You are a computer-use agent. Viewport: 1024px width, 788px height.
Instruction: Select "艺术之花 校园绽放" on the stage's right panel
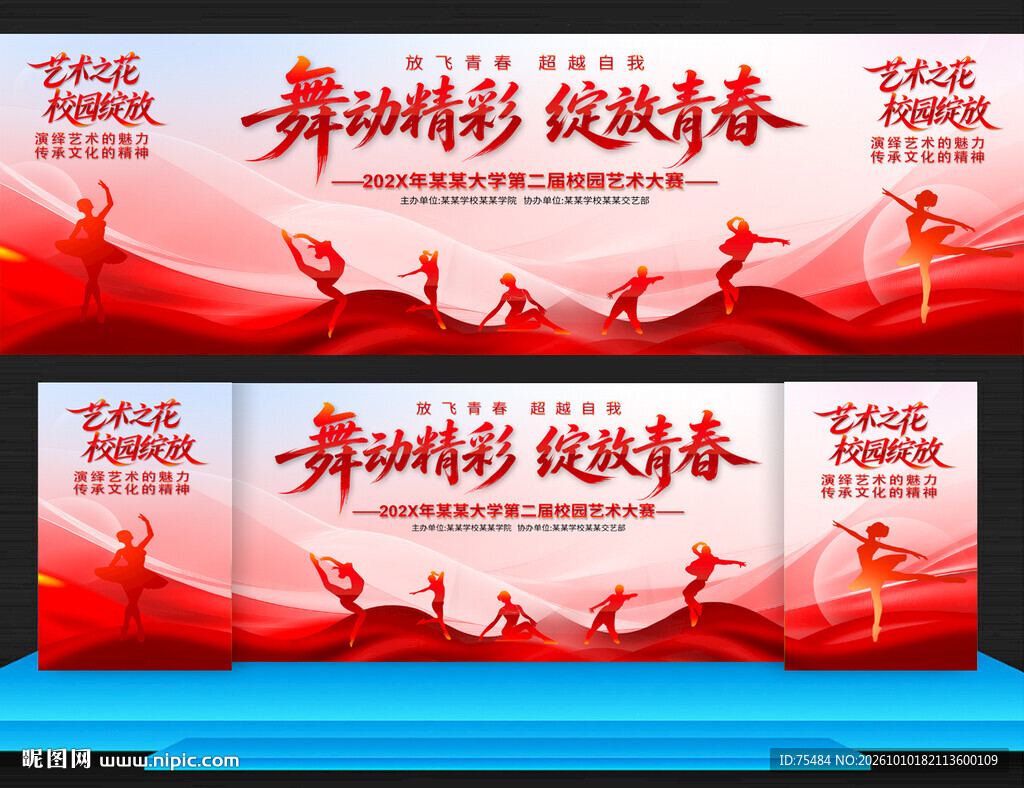pyautogui.click(x=883, y=435)
